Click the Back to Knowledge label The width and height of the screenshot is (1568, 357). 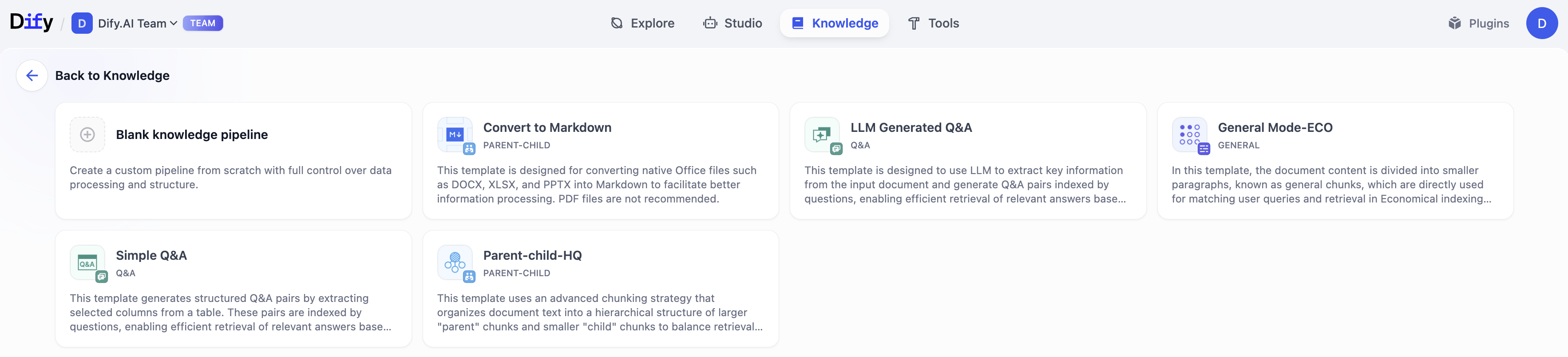point(113,75)
